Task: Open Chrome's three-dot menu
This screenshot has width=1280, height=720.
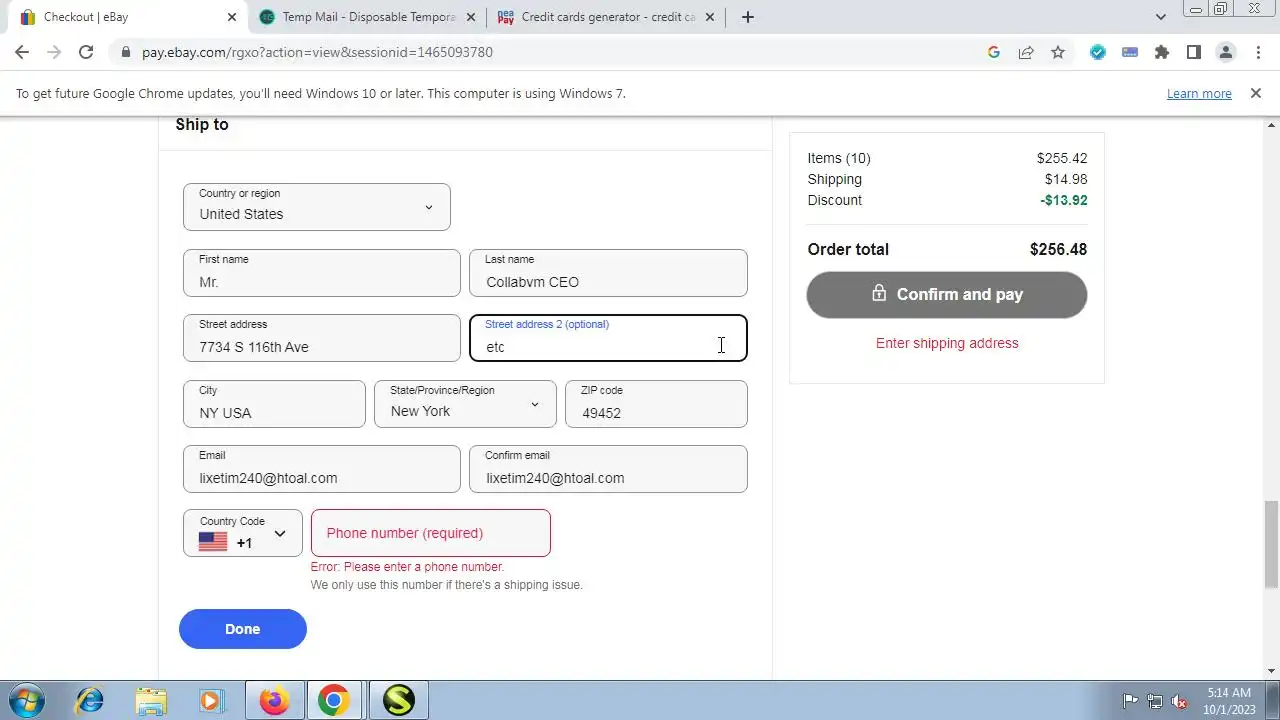Action: click(x=1258, y=52)
